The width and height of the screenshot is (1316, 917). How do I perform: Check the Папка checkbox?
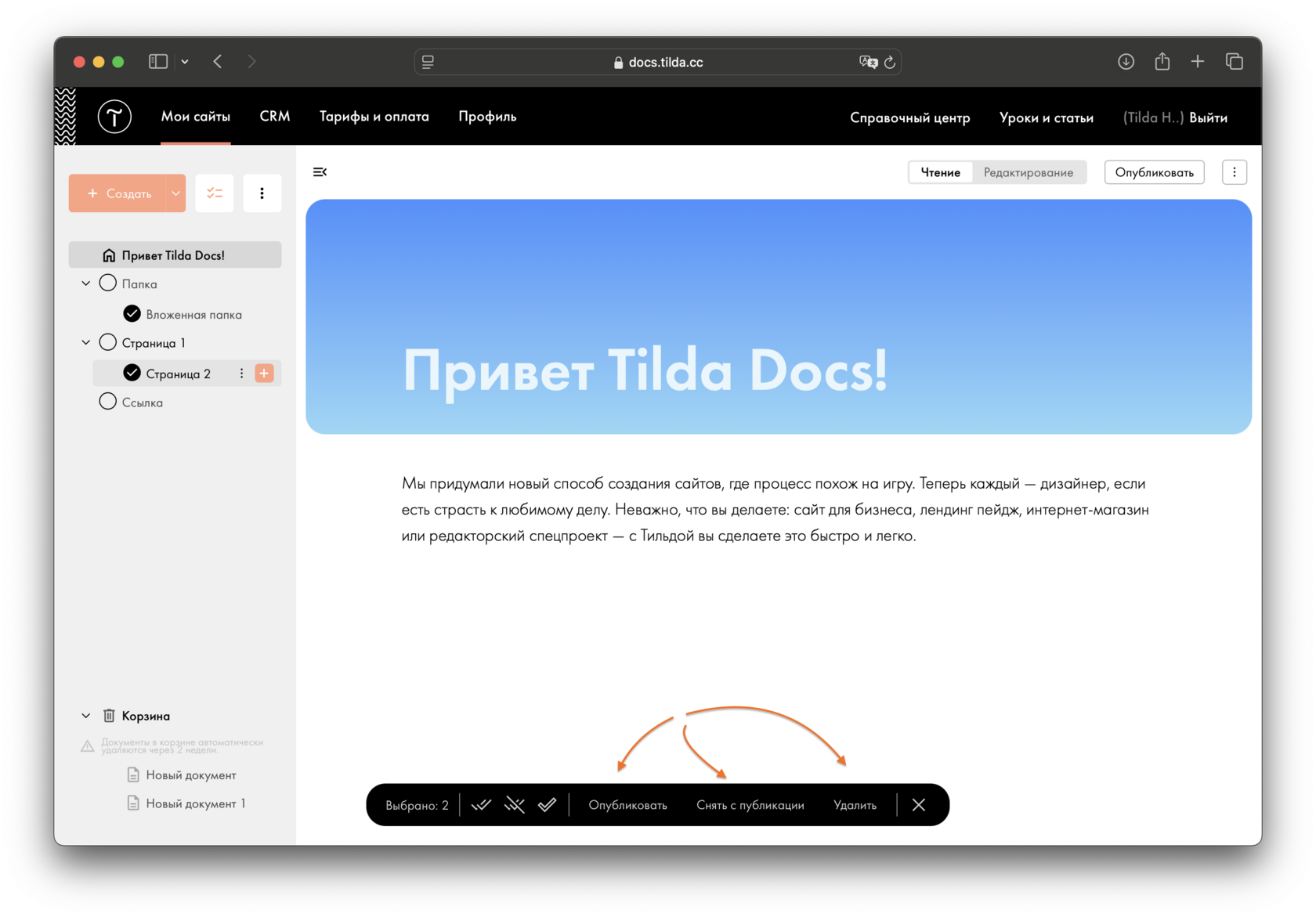pos(108,283)
